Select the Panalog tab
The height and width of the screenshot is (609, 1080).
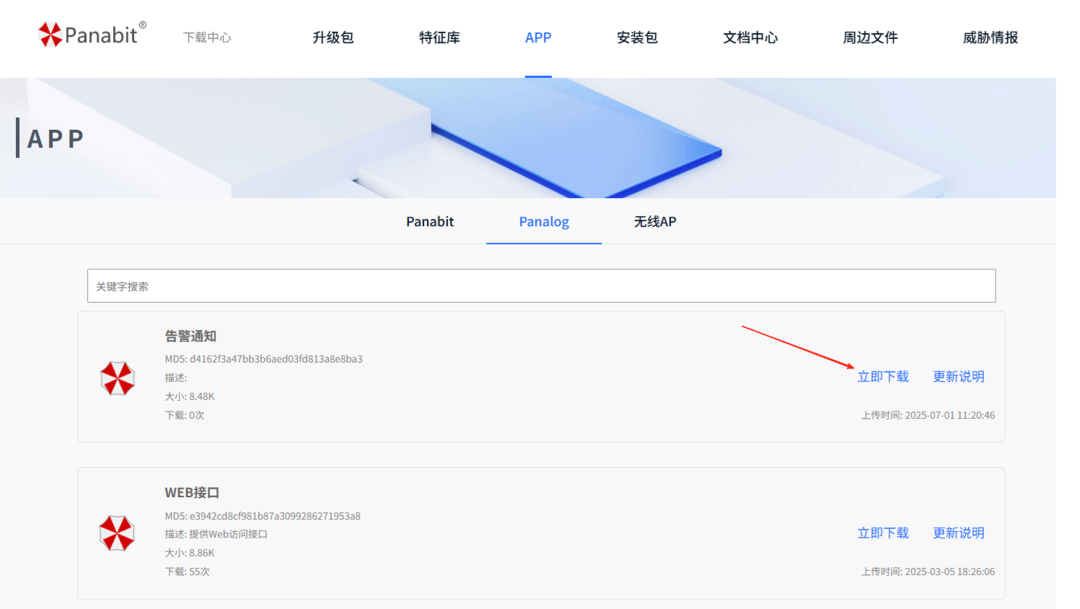click(x=544, y=221)
